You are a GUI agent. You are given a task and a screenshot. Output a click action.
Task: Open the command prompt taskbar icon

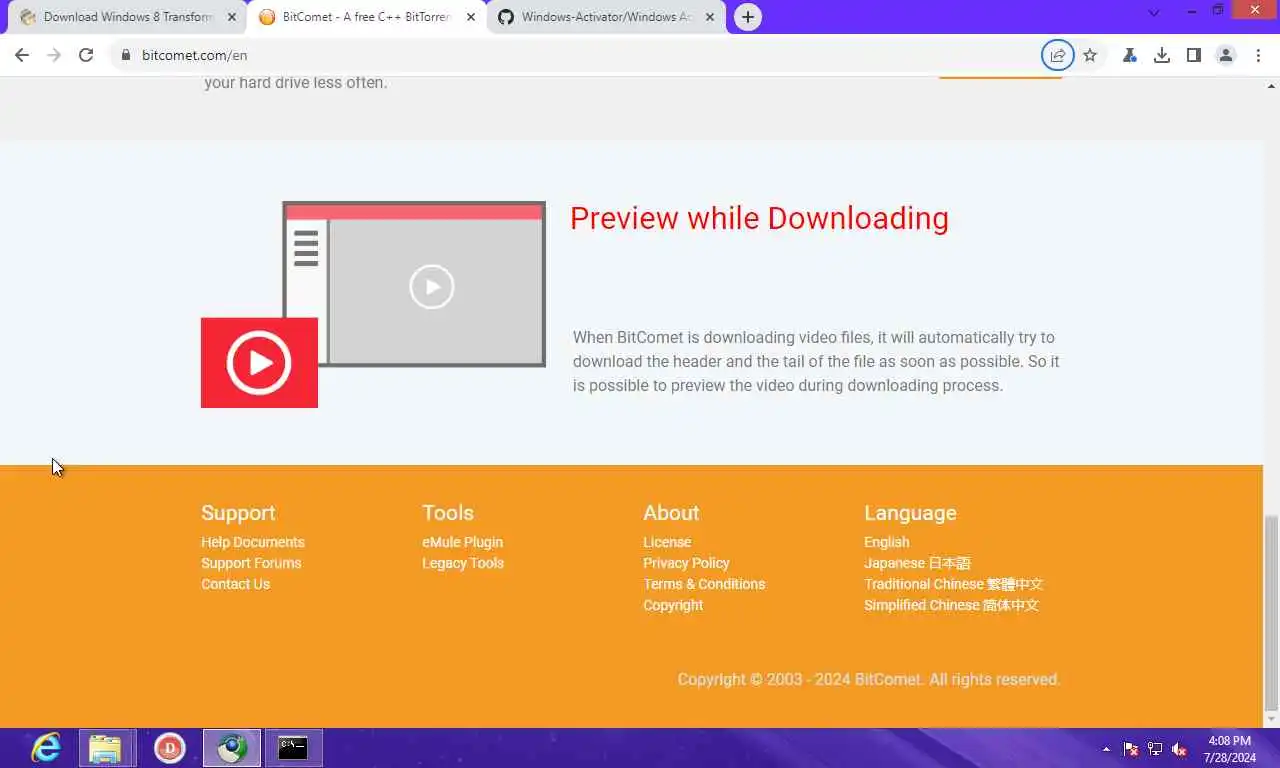[293, 748]
